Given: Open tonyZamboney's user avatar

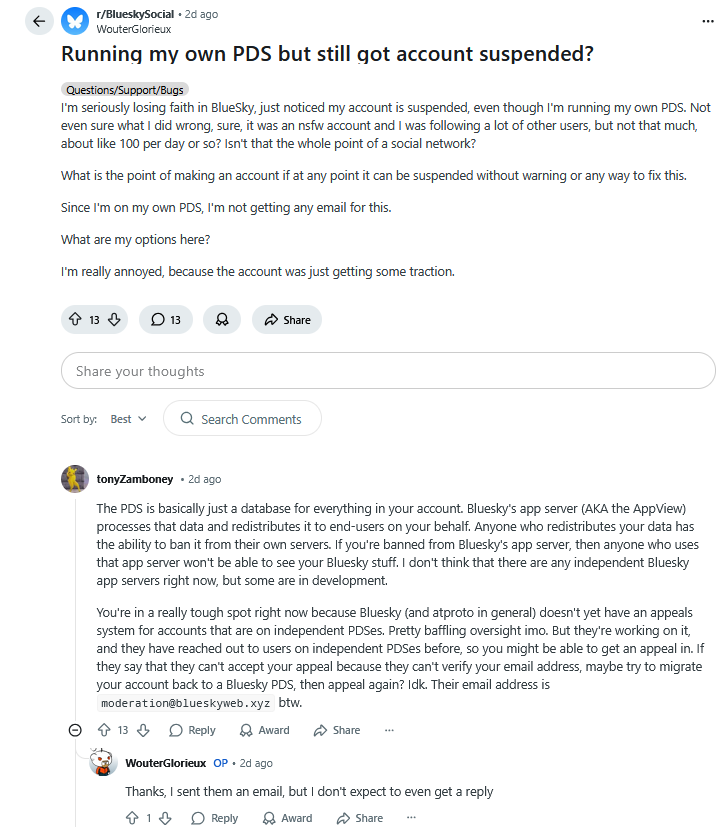Looking at the screenshot, I should coord(75,479).
